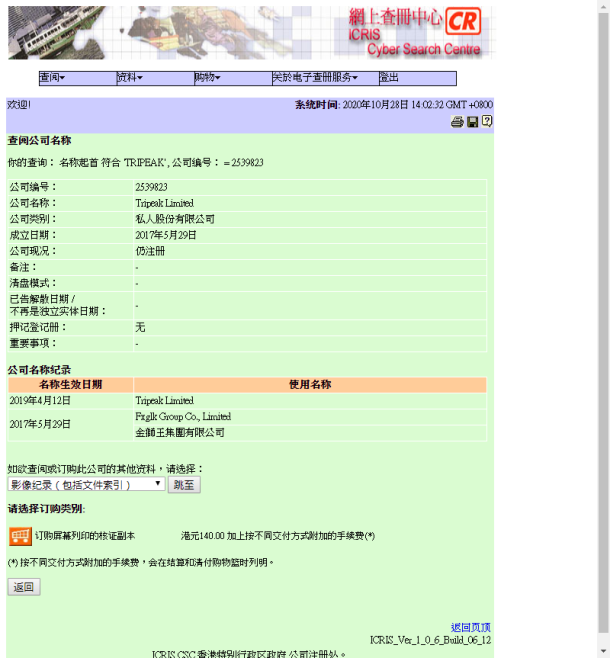
Task: Click the 系统时间 timestamp text
Action: pyautogui.click(x=394, y=105)
